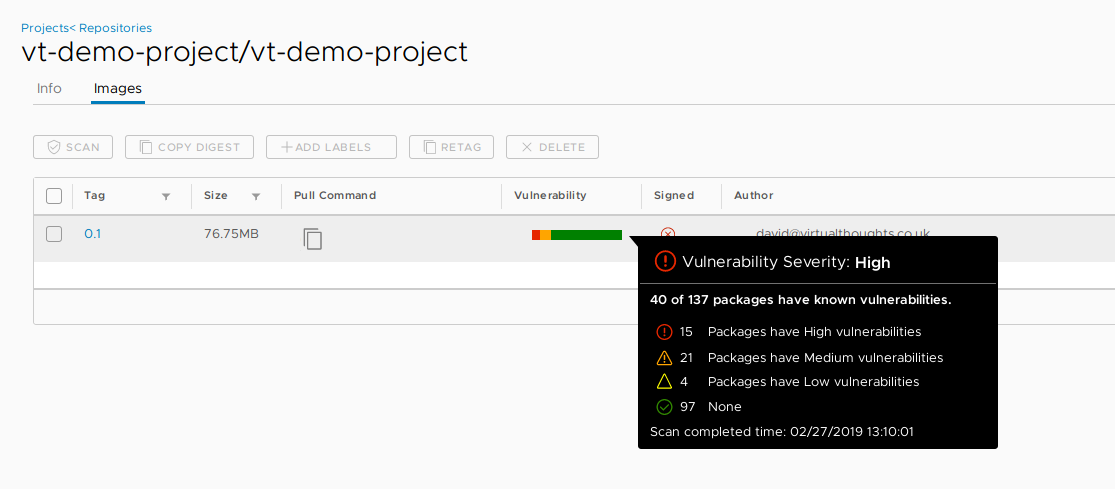
Task: Switch to the Info tab
Action: (49, 89)
